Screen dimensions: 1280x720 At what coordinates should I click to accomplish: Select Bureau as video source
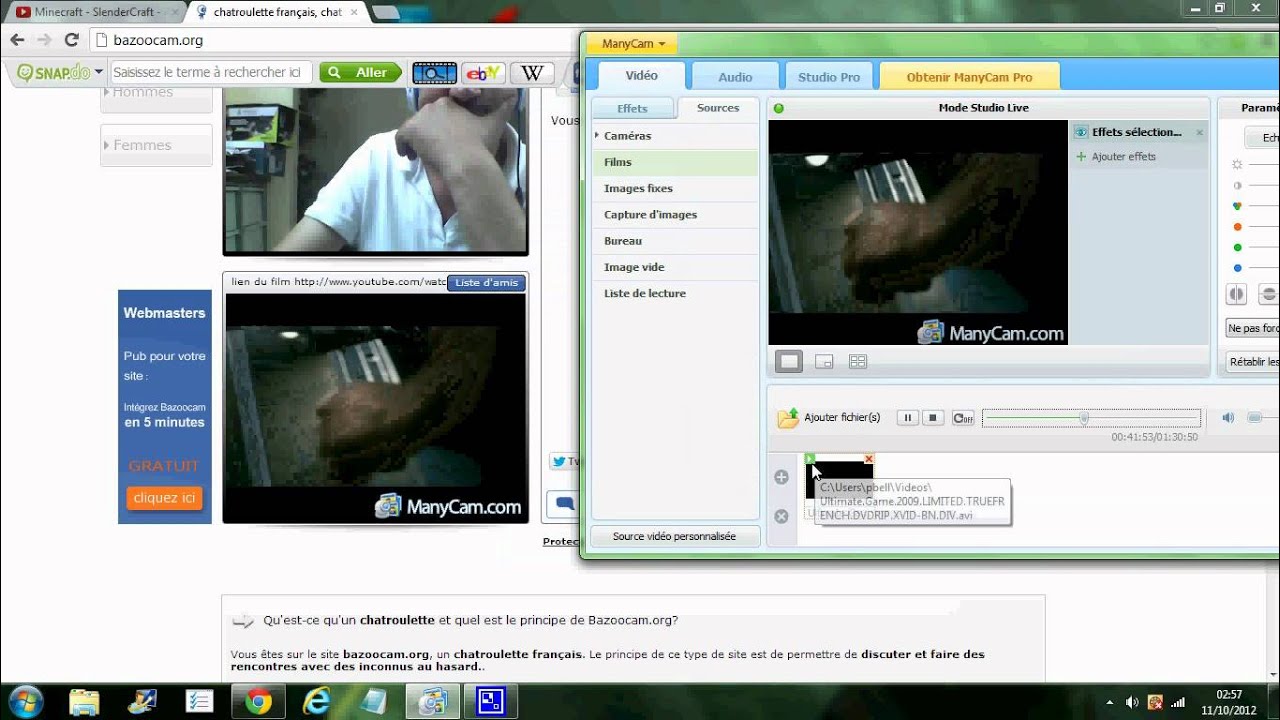675,241
